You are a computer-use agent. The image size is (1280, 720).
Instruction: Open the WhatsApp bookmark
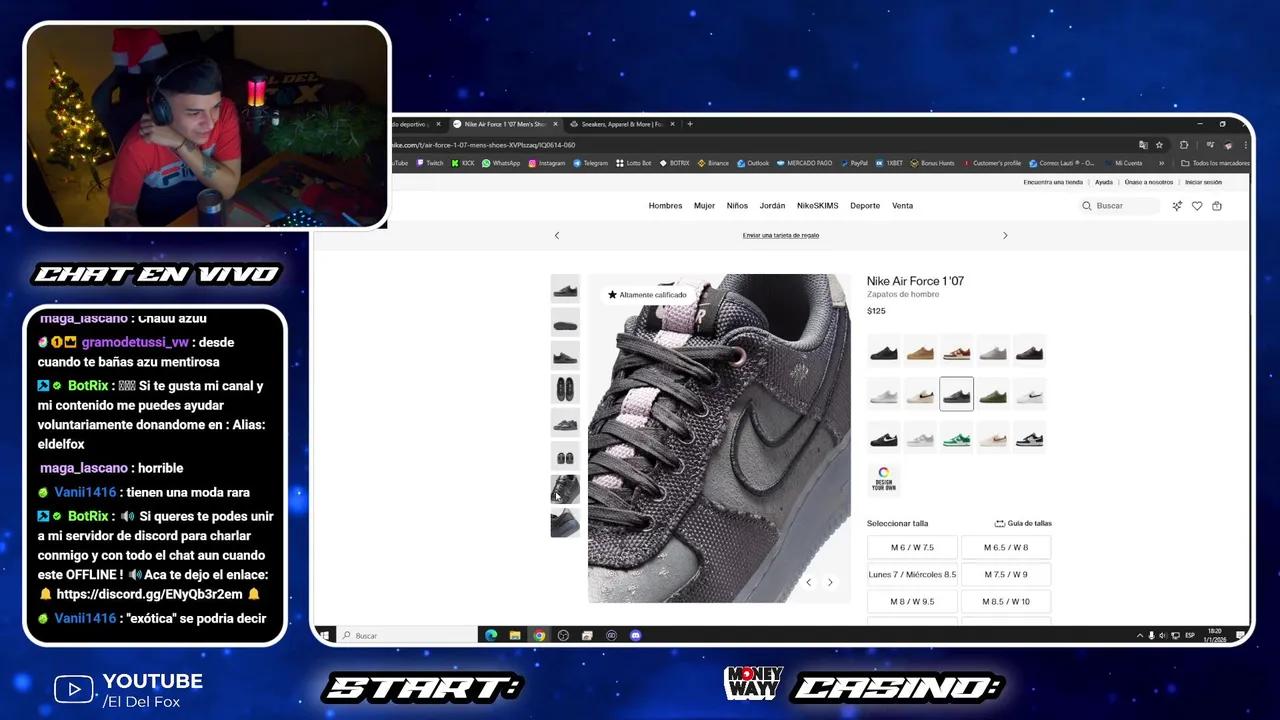tap(501, 163)
